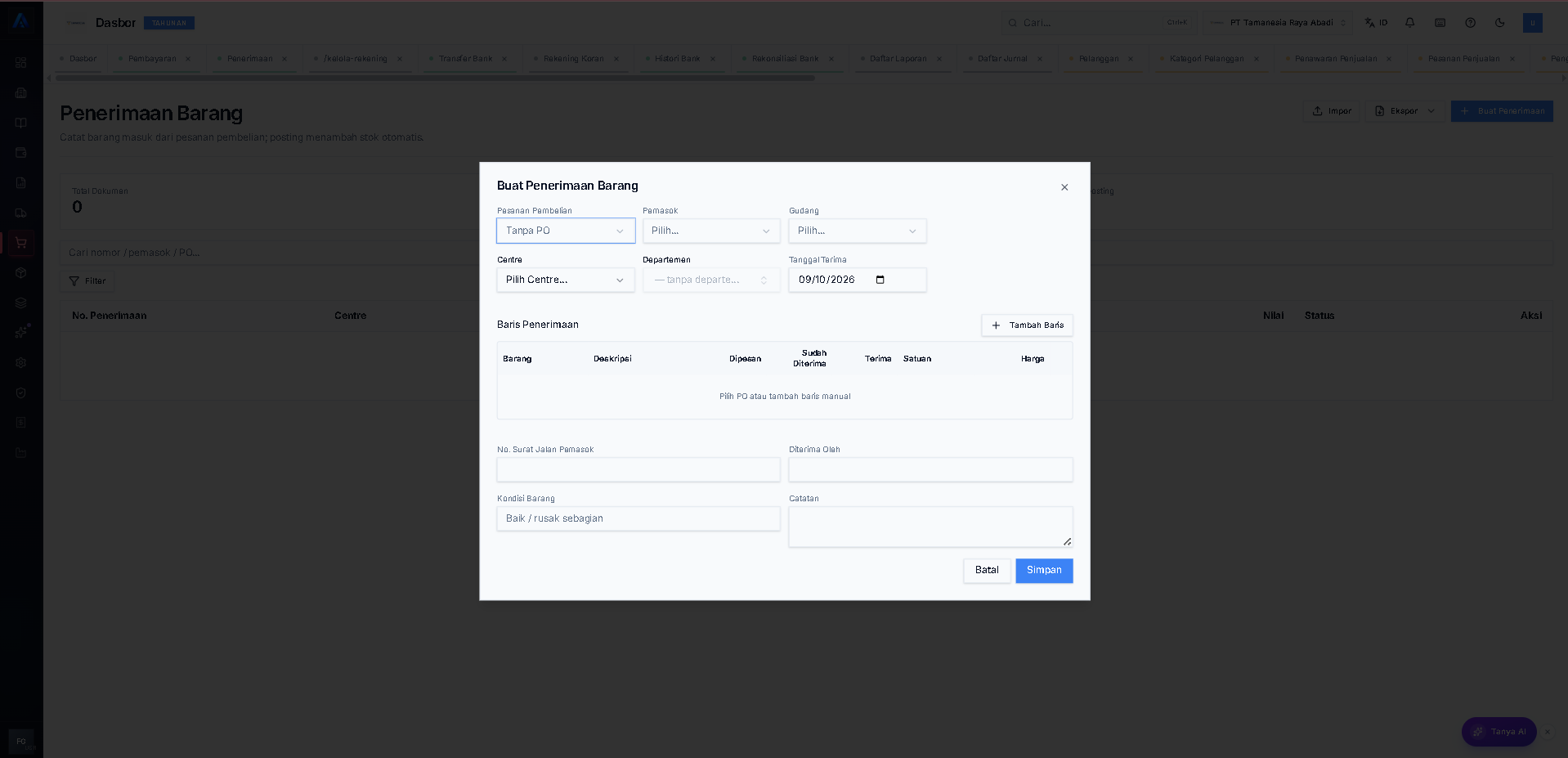Open the help question mark icon
Image resolution: width=1568 pixels, height=758 pixels.
[1471, 23]
